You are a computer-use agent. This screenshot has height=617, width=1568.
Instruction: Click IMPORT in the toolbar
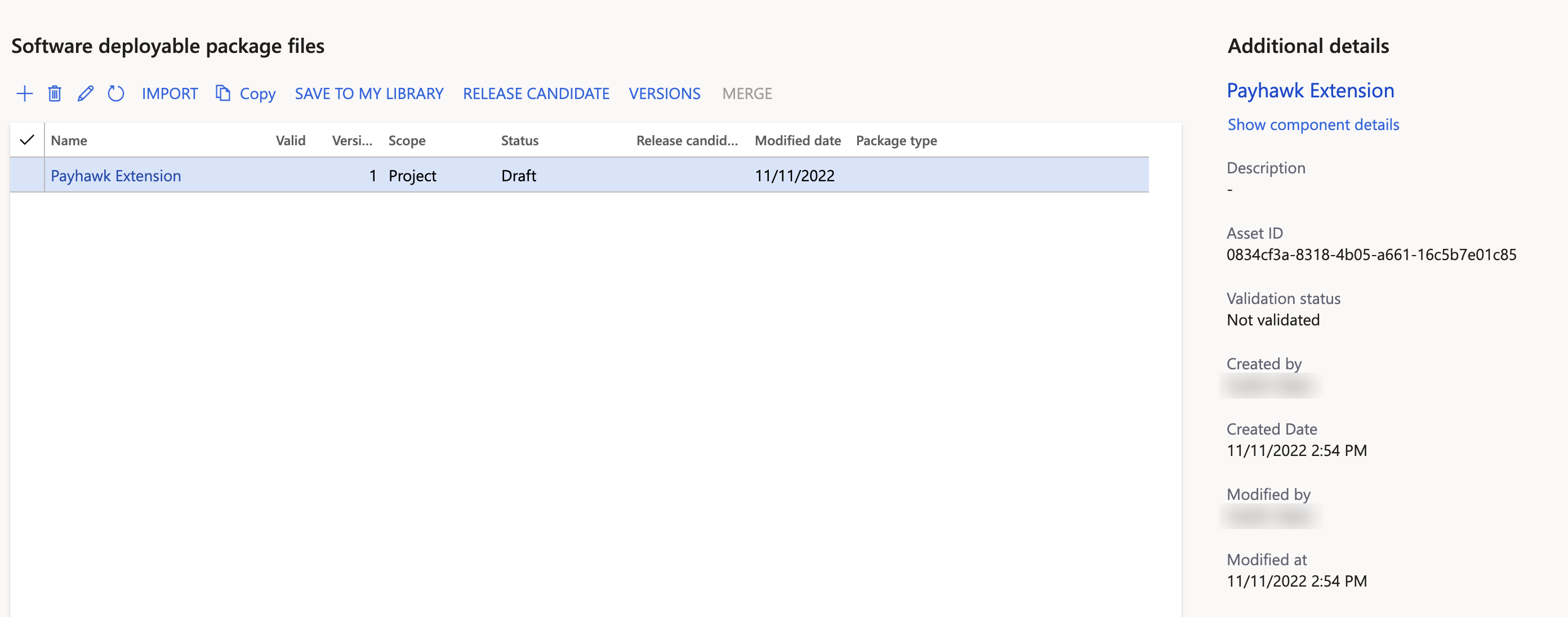click(x=170, y=93)
